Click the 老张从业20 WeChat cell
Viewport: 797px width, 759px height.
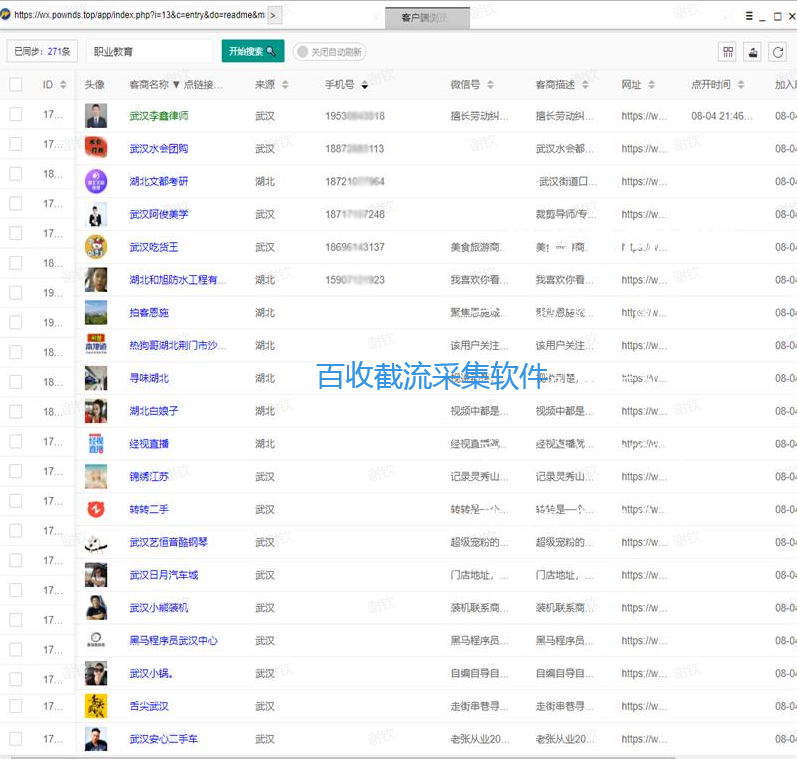[480, 739]
